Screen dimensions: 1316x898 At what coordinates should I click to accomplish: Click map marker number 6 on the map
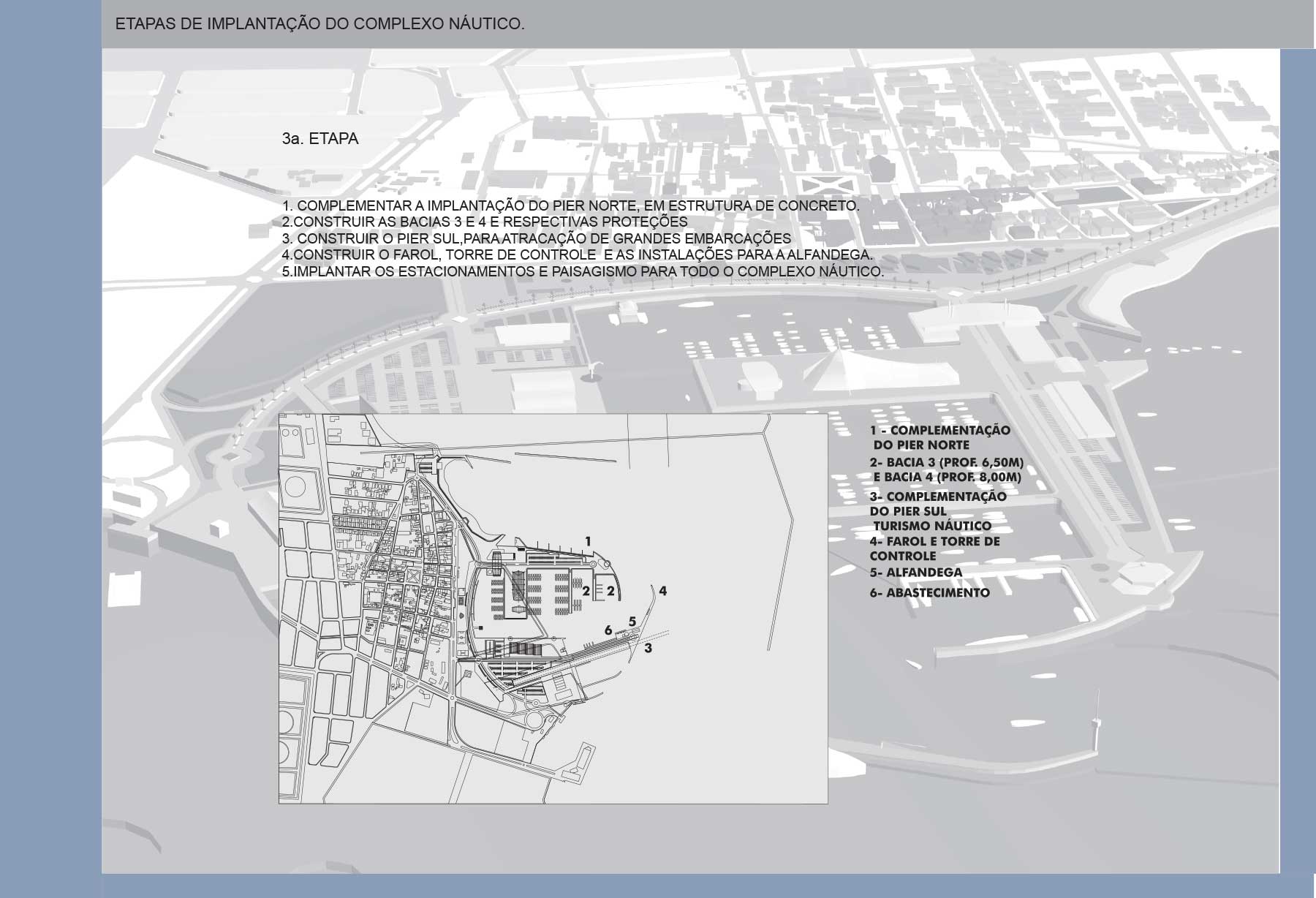tap(608, 630)
